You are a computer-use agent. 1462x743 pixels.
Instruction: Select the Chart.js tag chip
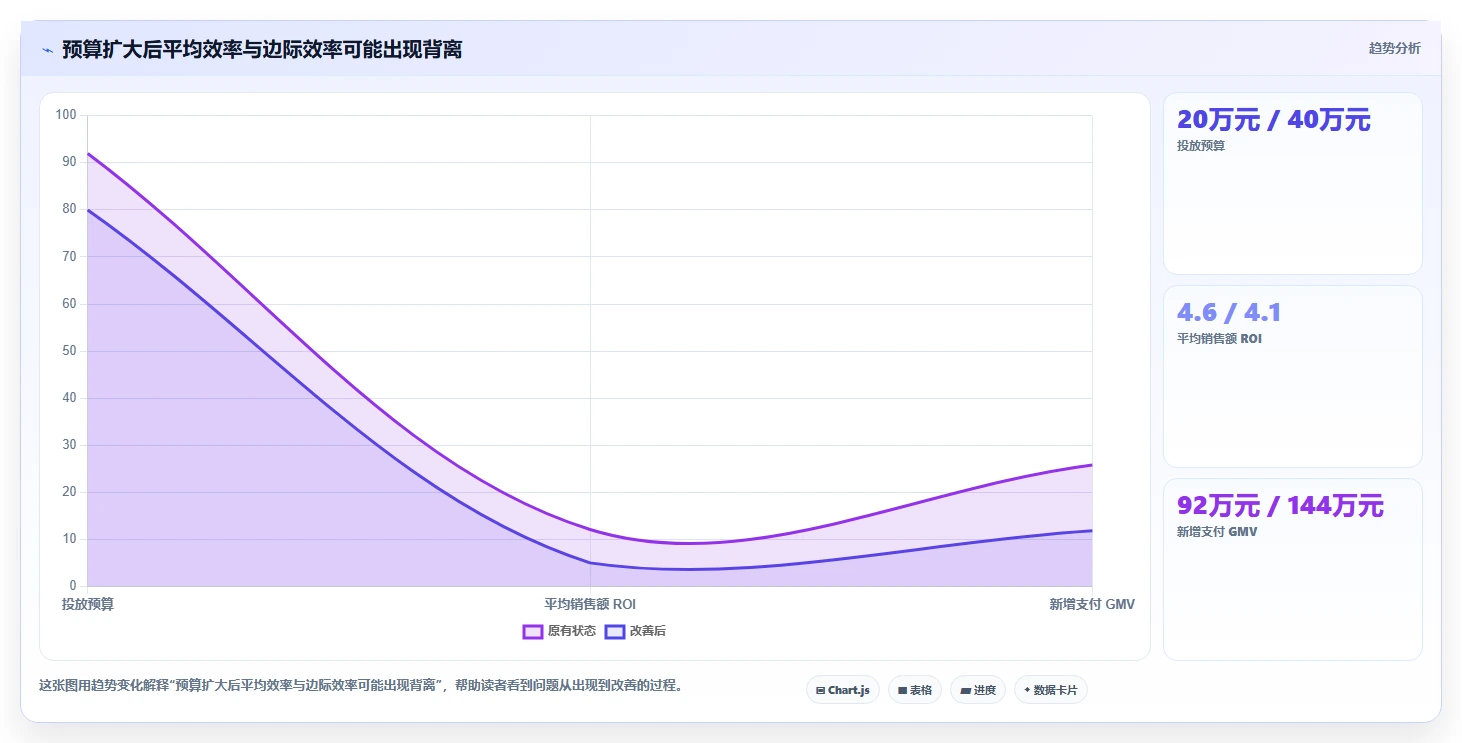843,690
